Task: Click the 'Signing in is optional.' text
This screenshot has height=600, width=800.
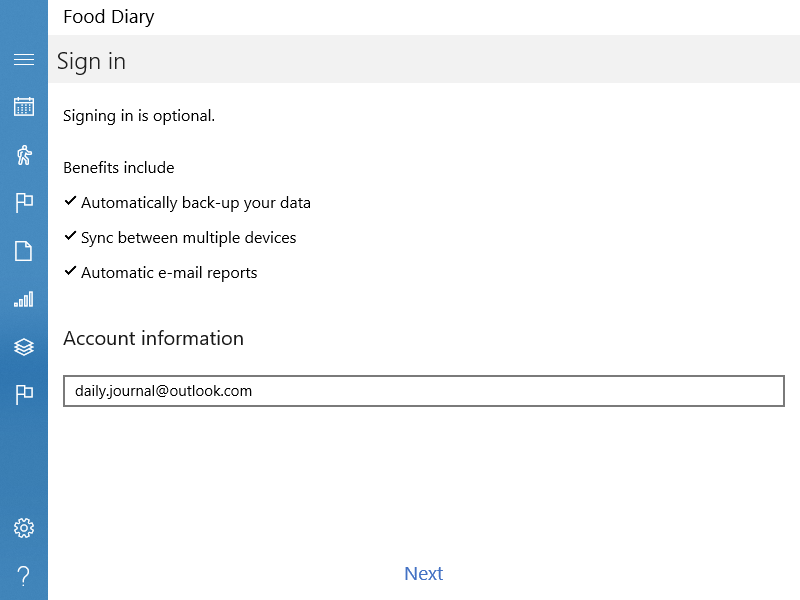Action: [x=139, y=116]
